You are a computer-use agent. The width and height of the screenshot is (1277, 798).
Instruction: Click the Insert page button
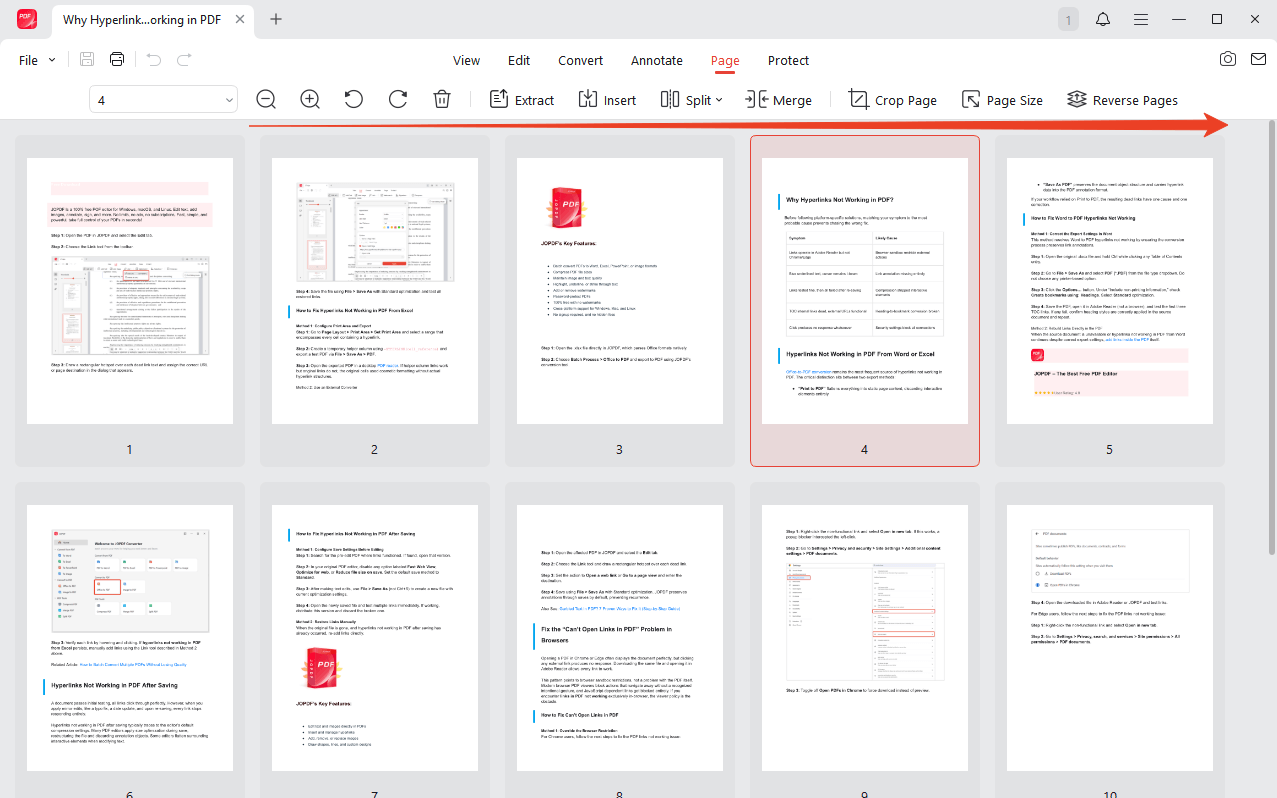[x=607, y=100]
